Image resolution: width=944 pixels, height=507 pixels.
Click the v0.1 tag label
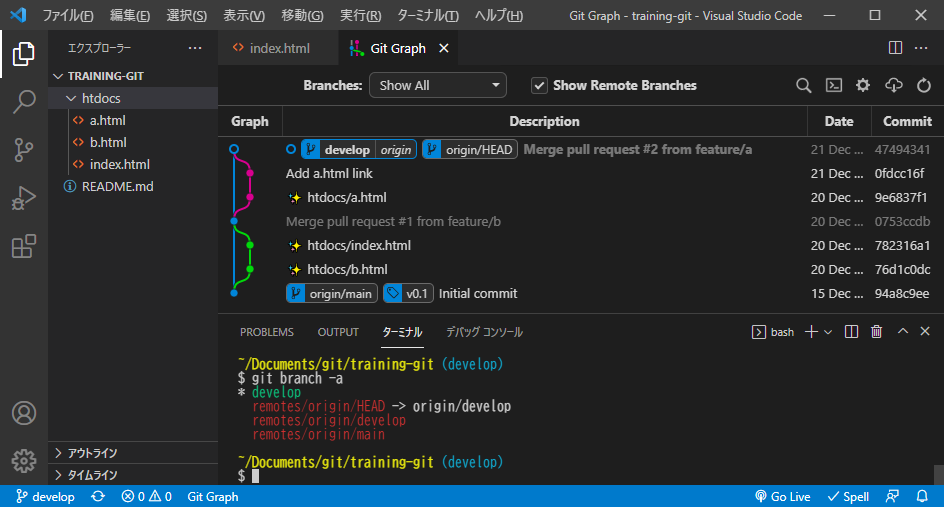click(408, 293)
